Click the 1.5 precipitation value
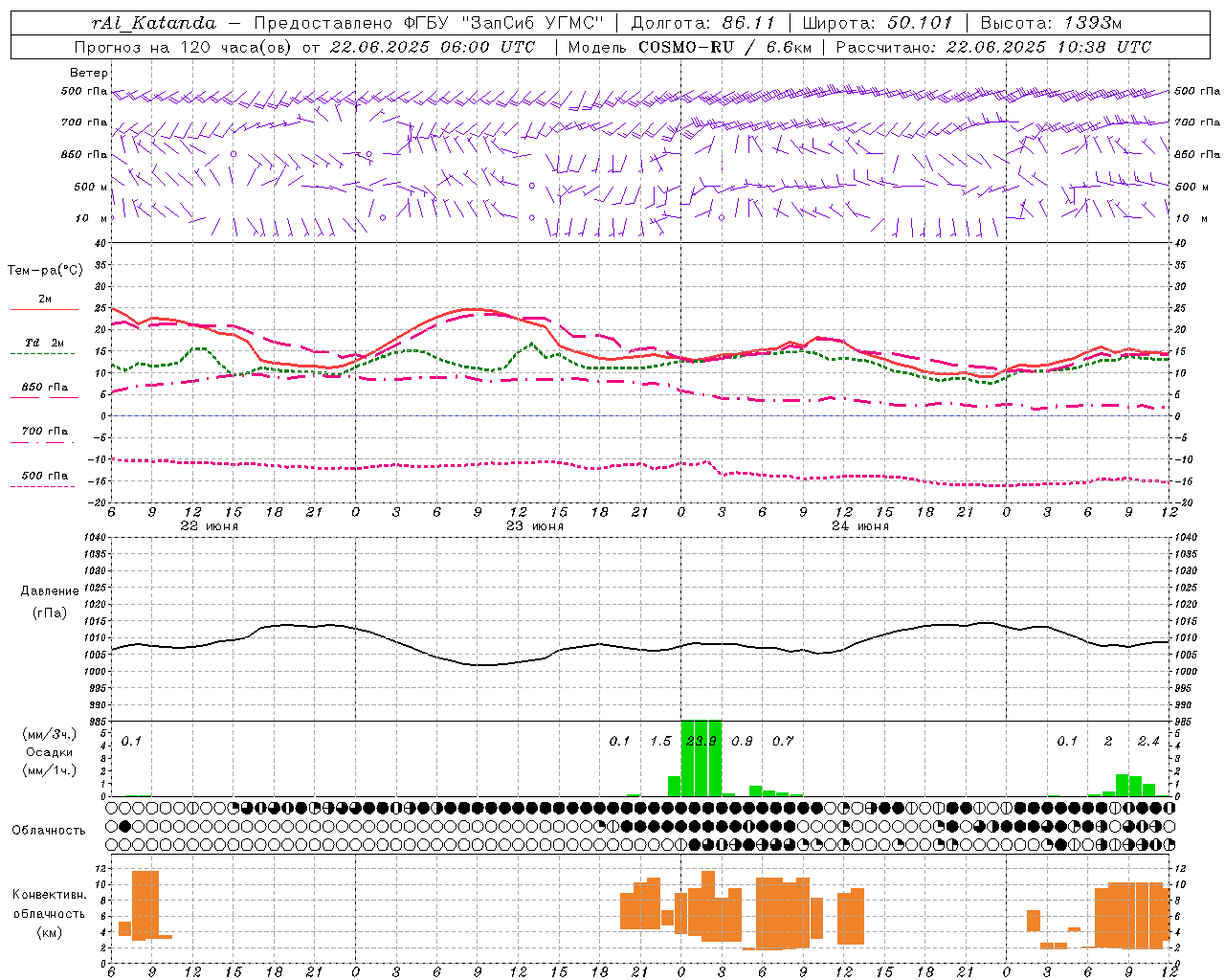Viewport: 1225px width, 980px height. coord(660,742)
